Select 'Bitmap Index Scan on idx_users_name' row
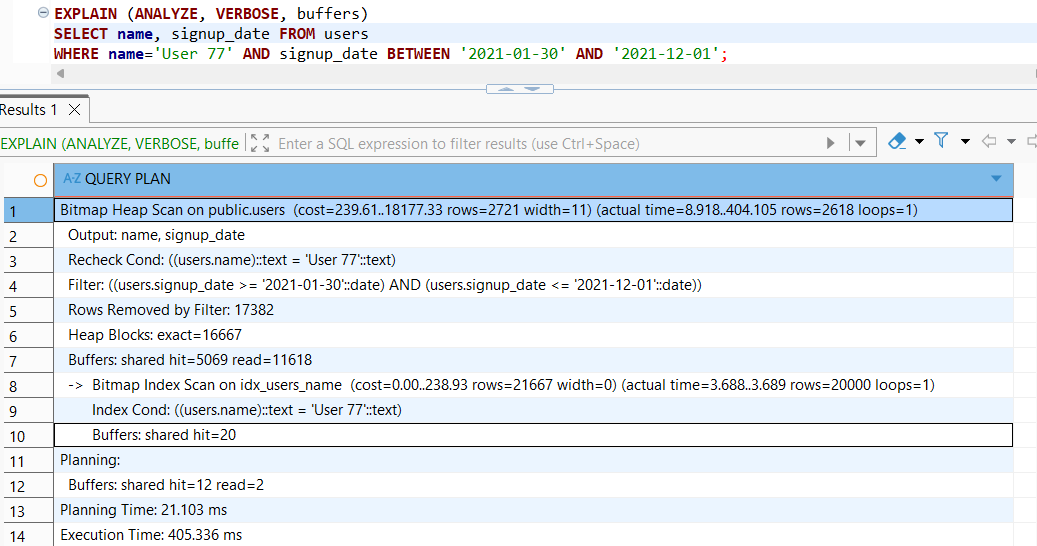 click(x=533, y=385)
